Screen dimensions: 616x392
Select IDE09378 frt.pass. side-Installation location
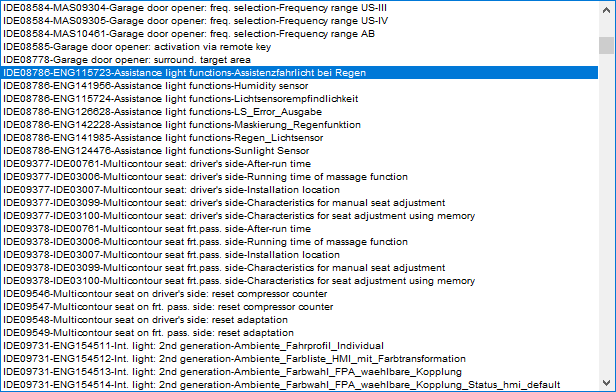coord(299,254)
